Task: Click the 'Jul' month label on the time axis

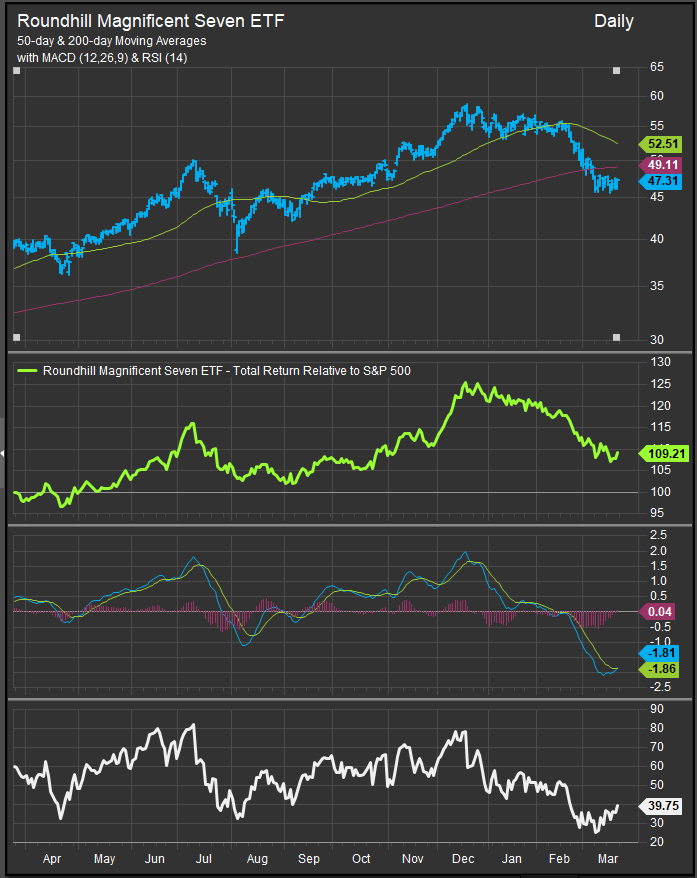Action: [204, 859]
